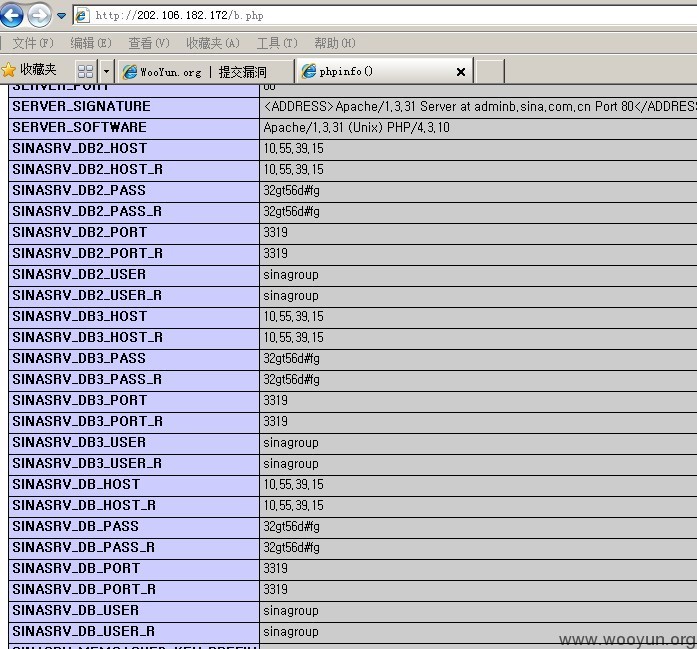697x649 pixels.
Task: Switch to WooYun.org 提交漏洞 tab
Action: [x=205, y=71]
